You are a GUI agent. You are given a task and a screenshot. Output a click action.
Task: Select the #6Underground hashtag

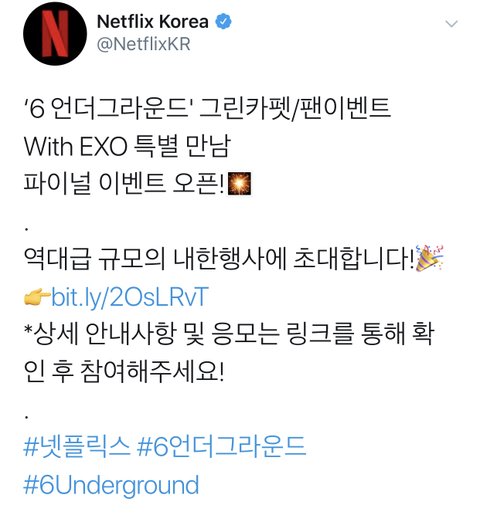[111, 485]
